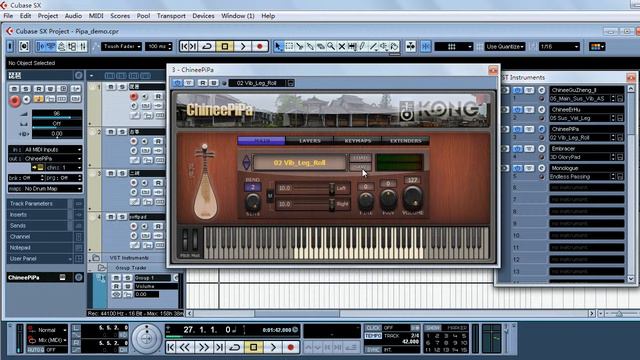
Task: Click transport bar Rewind button
Action: (x=185, y=347)
